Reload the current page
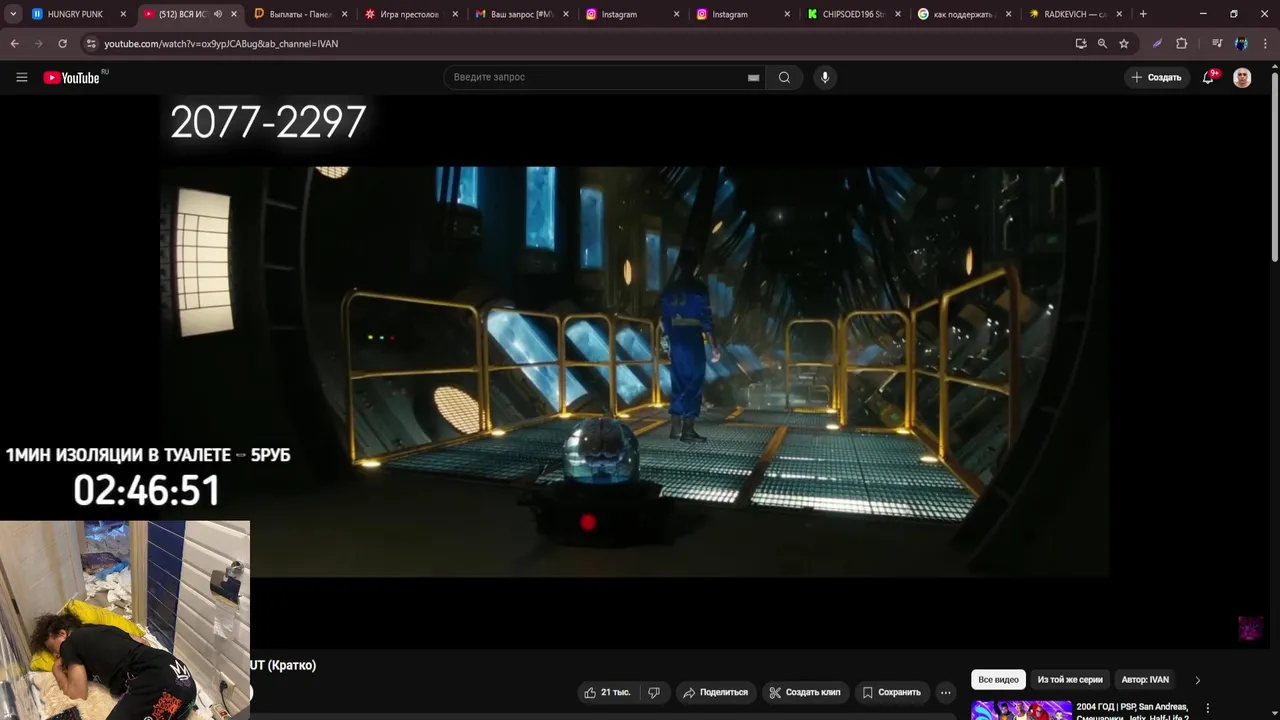The image size is (1280, 720). [x=62, y=44]
